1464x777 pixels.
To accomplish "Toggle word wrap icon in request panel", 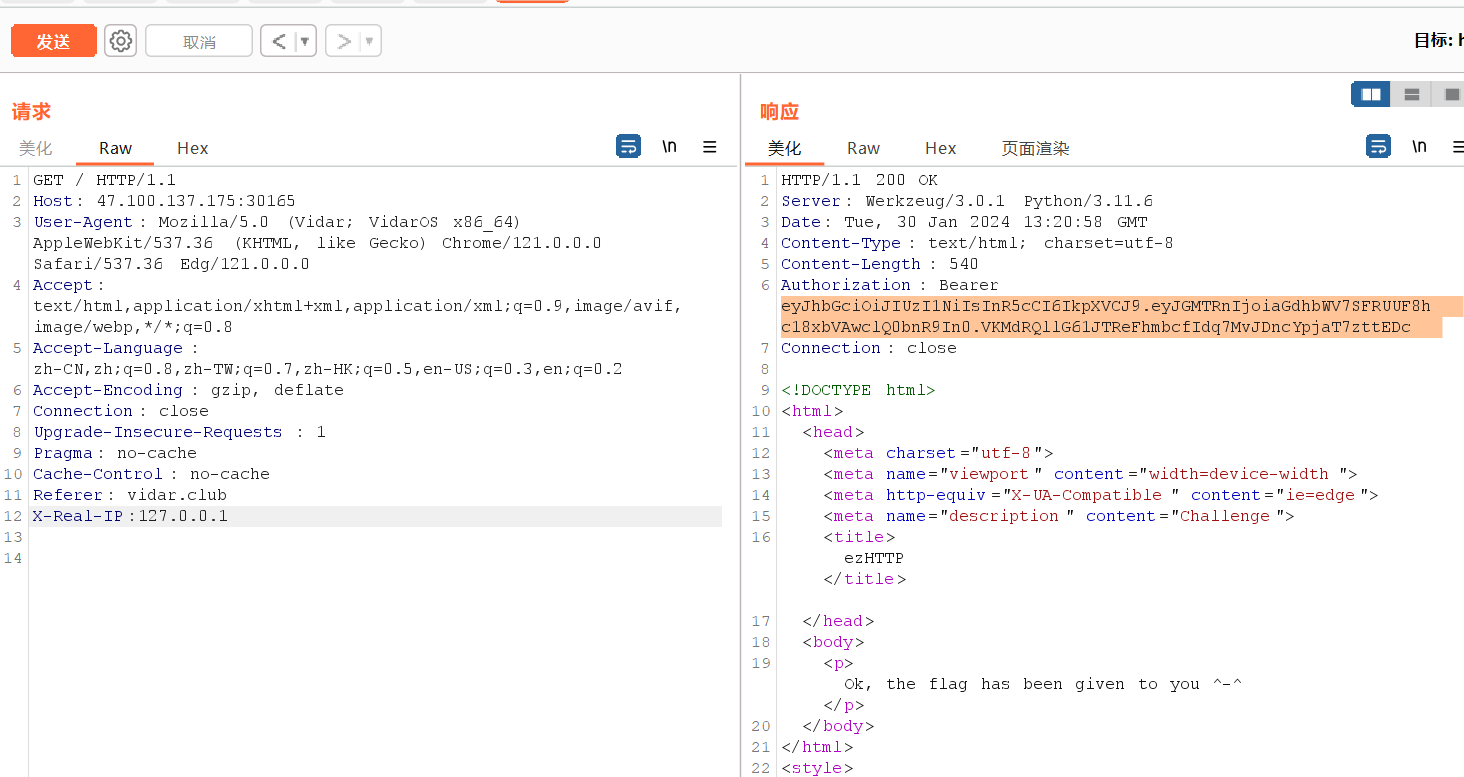I will click(629, 146).
